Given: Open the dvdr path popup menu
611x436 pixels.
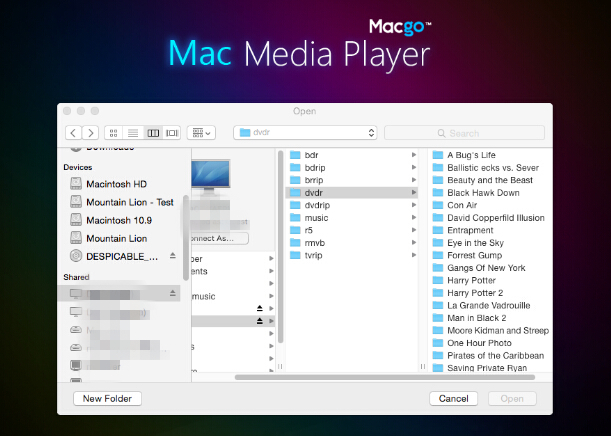Looking at the screenshot, I should pos(305,133).
